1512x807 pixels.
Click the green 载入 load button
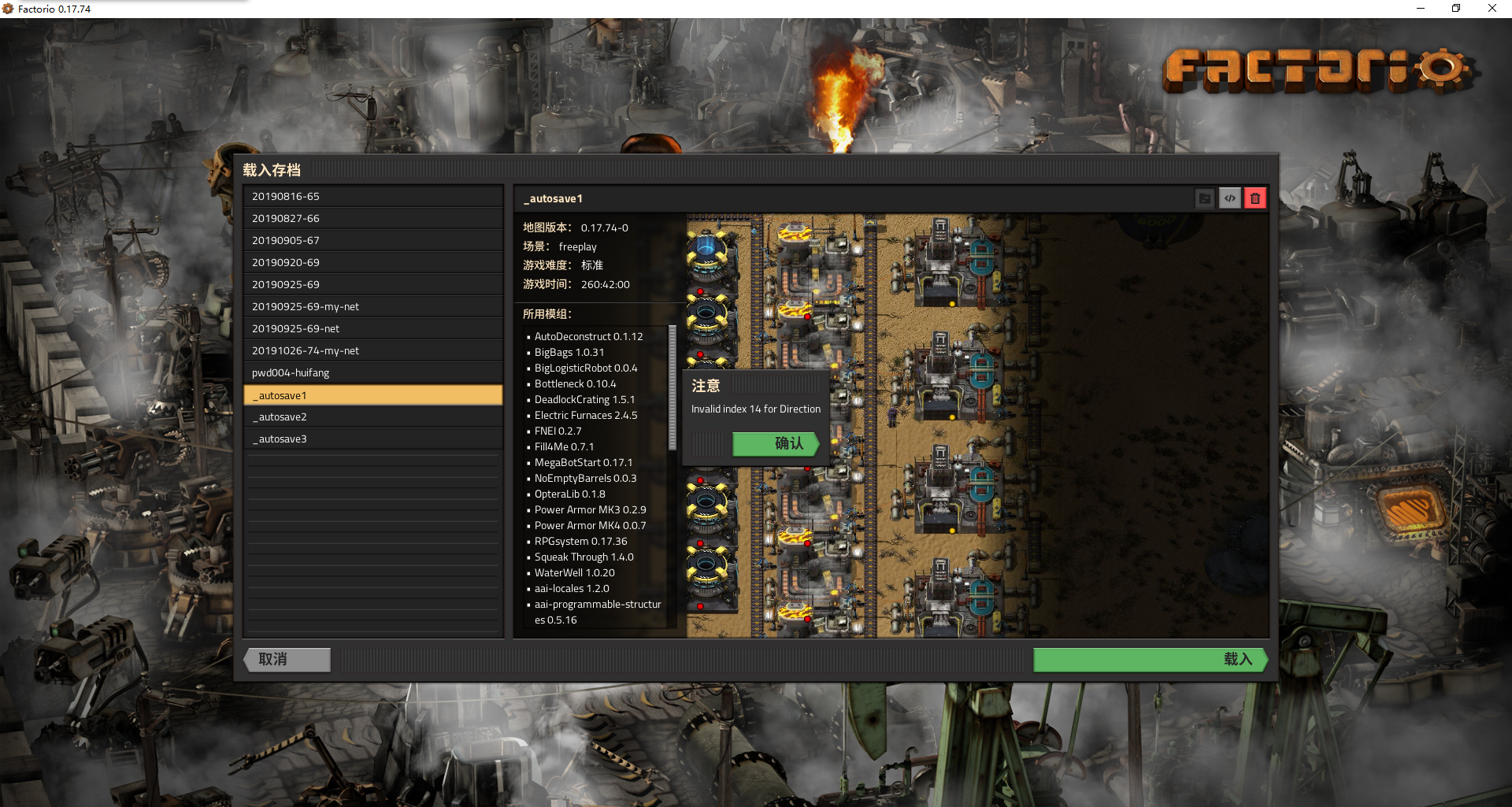tap(1151, 660)
